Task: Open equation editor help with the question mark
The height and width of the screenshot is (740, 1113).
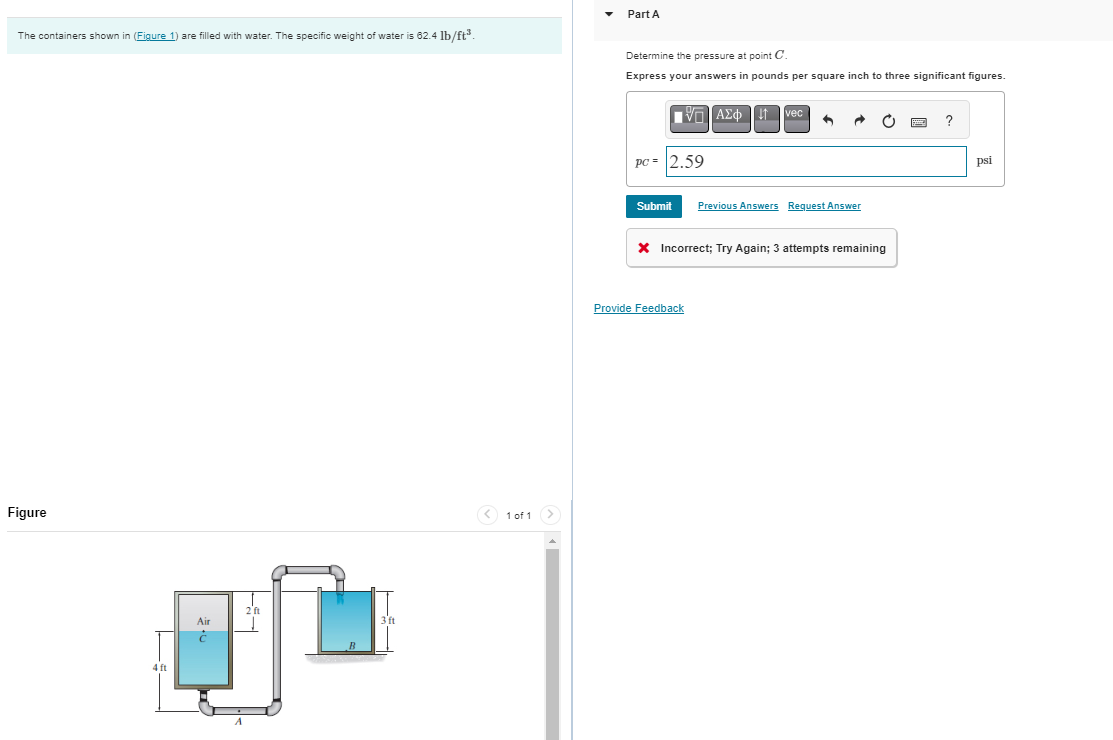Action: pos(948,120)
